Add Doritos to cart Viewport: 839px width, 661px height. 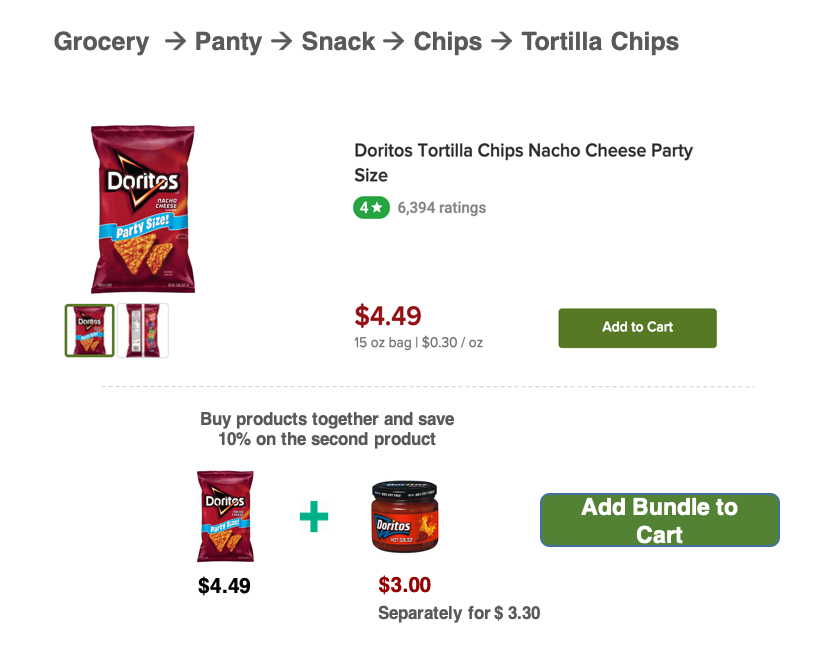pyautogui.click(x=637, y=328)
